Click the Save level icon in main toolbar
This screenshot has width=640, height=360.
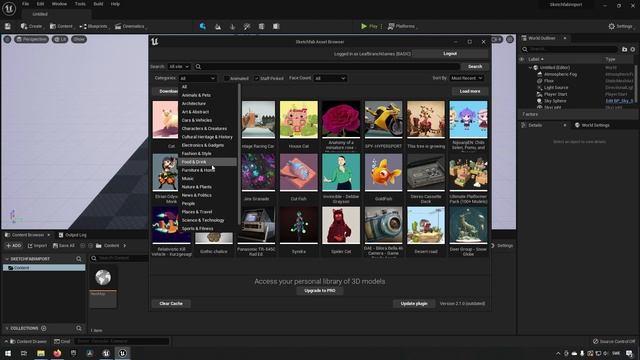(7, 26)
